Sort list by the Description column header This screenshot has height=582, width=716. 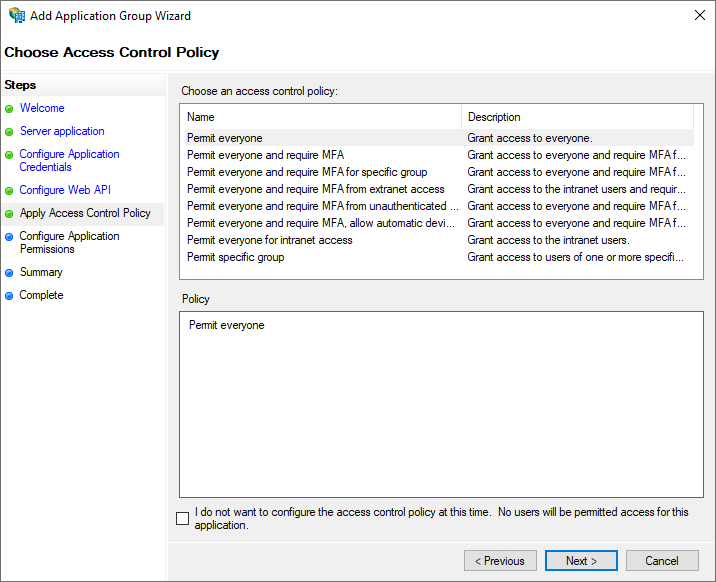click(575, 117)
